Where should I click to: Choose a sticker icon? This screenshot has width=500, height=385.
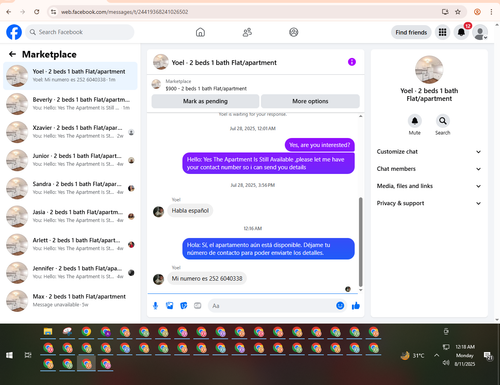click(184, 306)
